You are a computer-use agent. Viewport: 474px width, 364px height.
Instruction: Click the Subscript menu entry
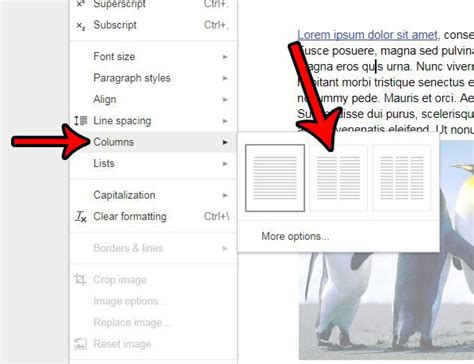(154, 25)
